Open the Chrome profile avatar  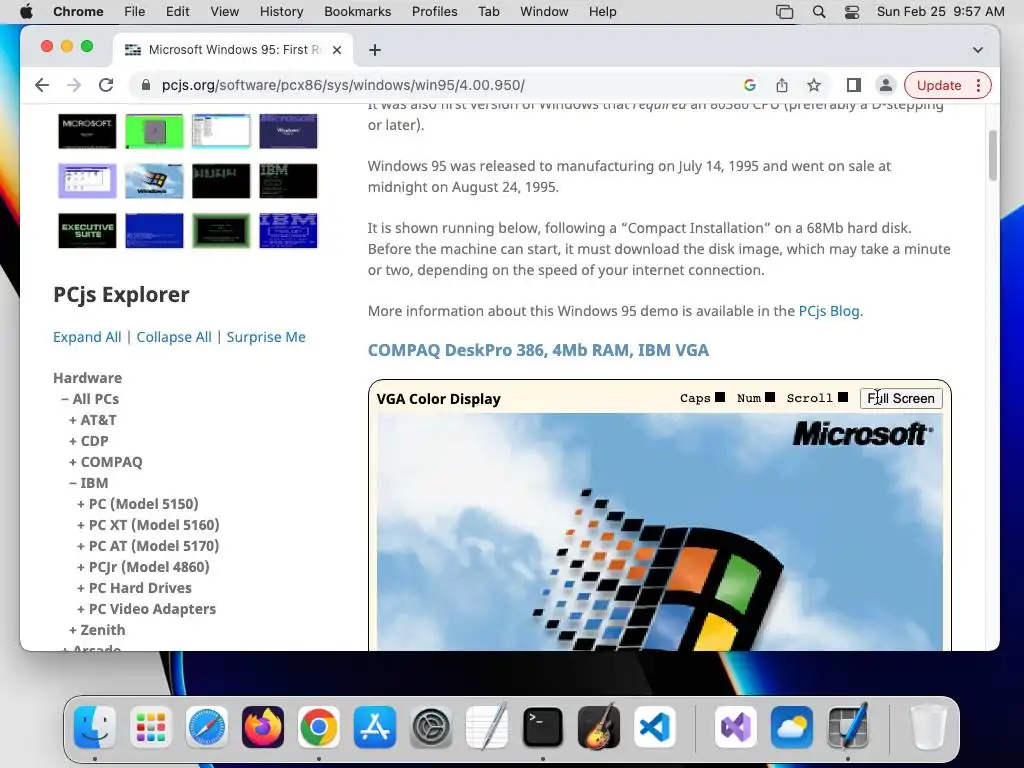(x=886, y=85)
